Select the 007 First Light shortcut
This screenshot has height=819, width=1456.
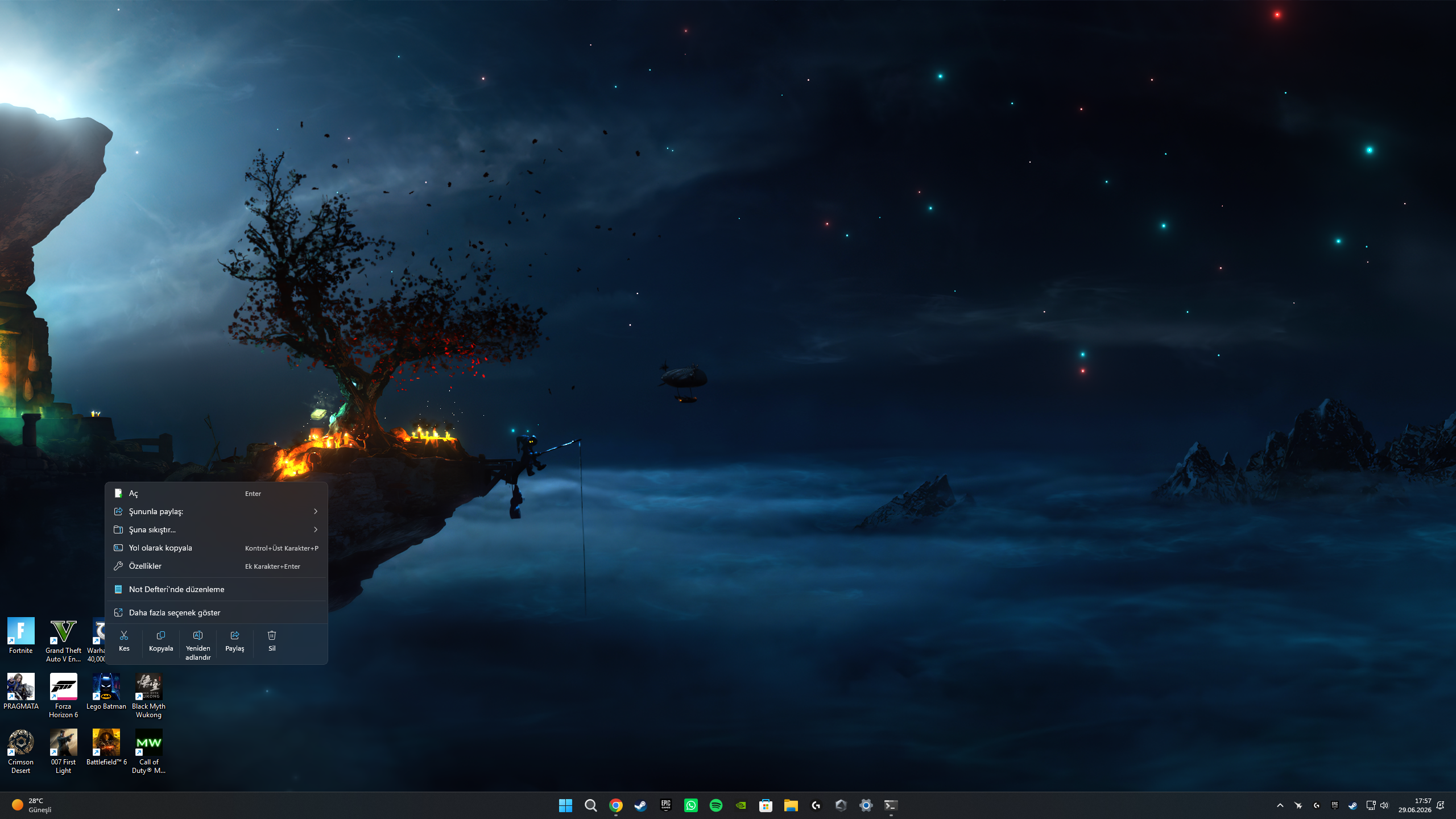(x=63, y=752)
